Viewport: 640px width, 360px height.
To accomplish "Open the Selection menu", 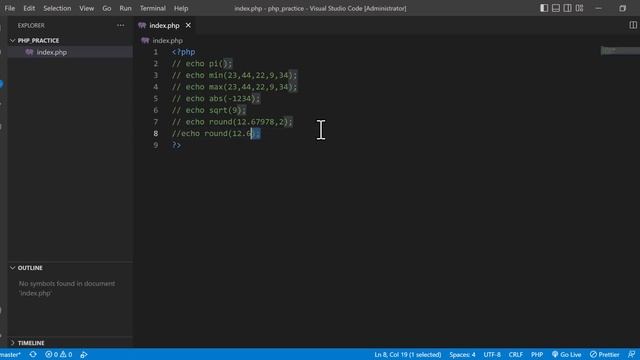I will 57,8.
